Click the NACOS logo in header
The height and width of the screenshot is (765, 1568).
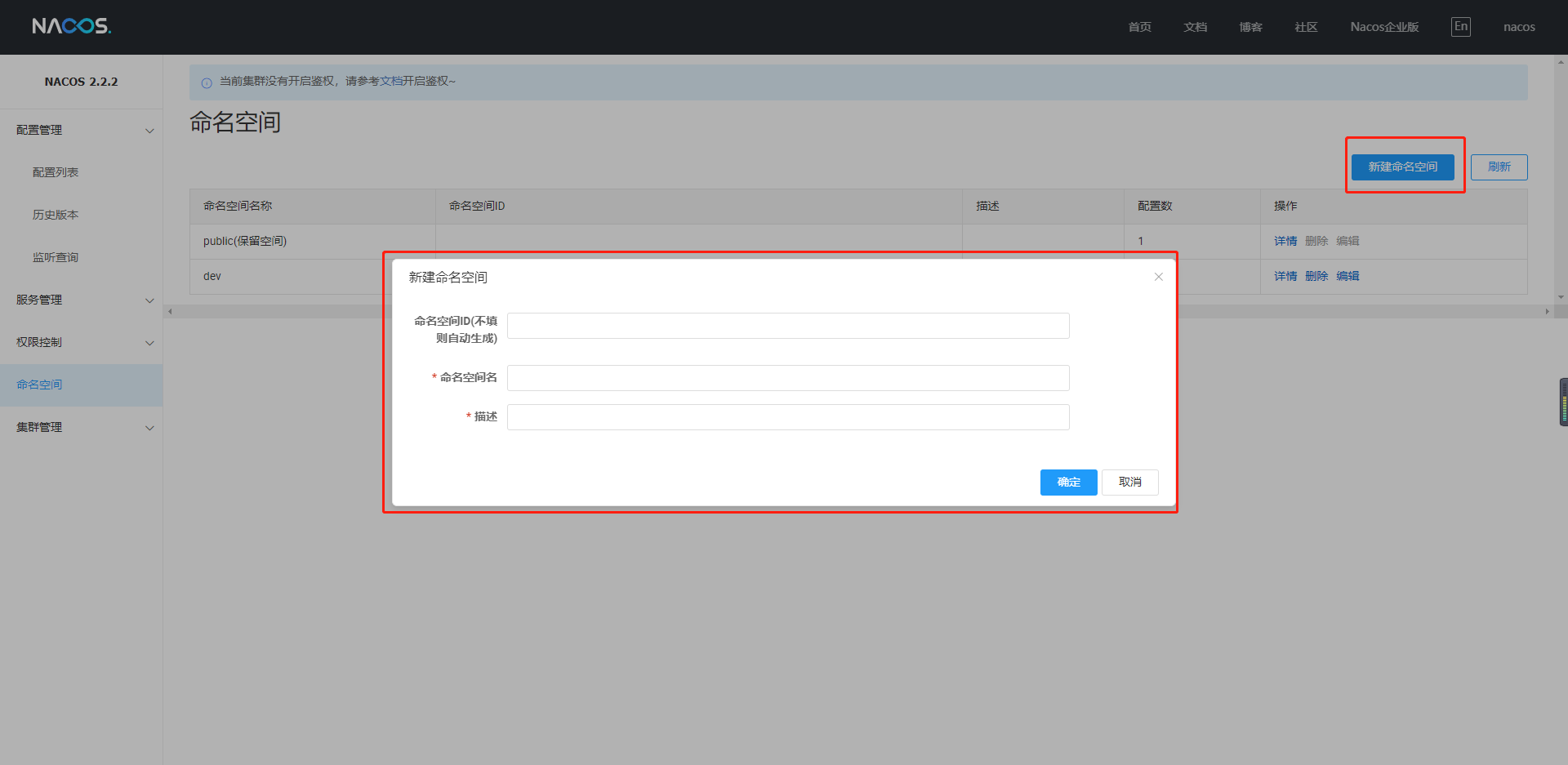71,26
